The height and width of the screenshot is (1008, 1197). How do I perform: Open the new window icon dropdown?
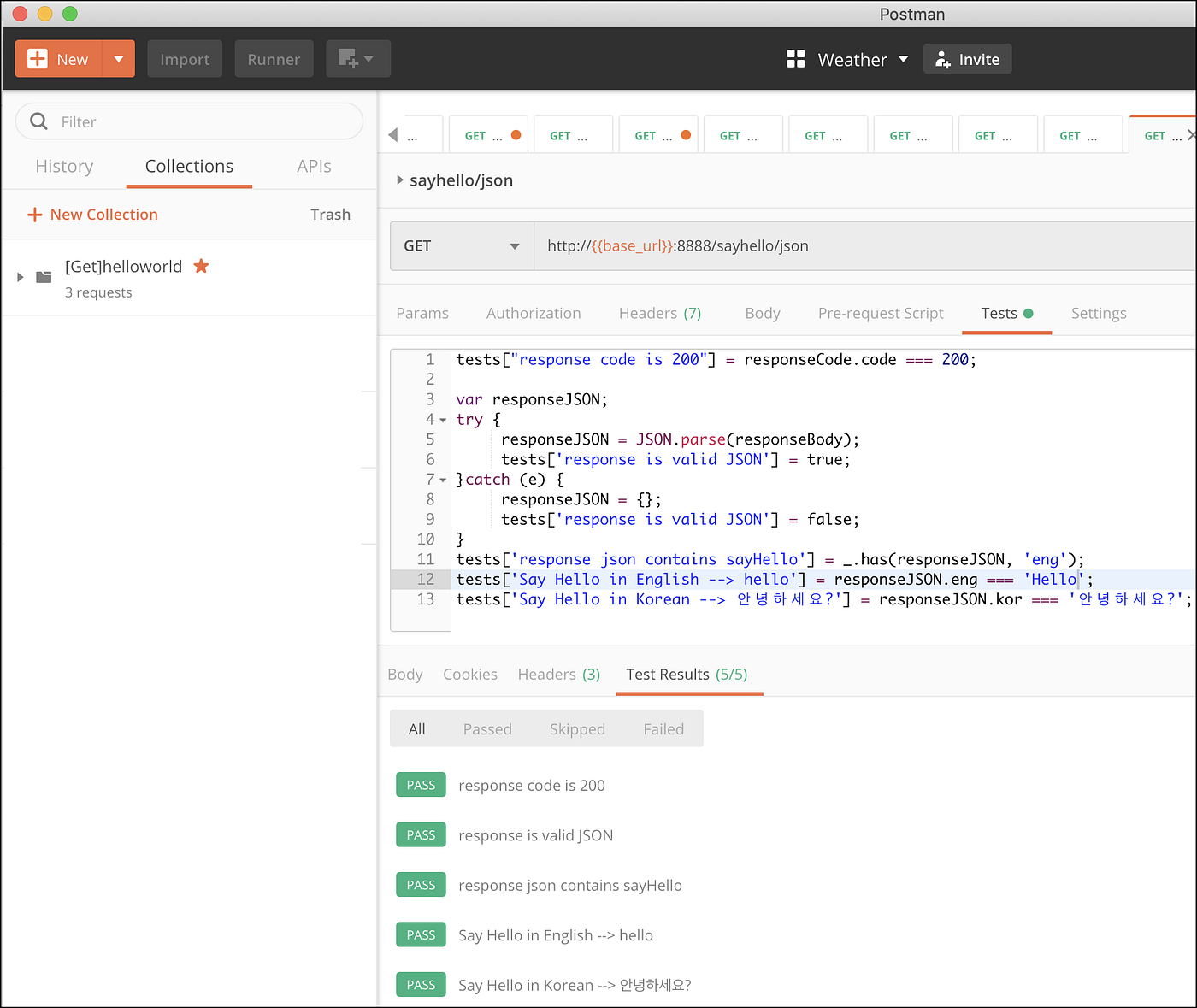click(357, 59)
